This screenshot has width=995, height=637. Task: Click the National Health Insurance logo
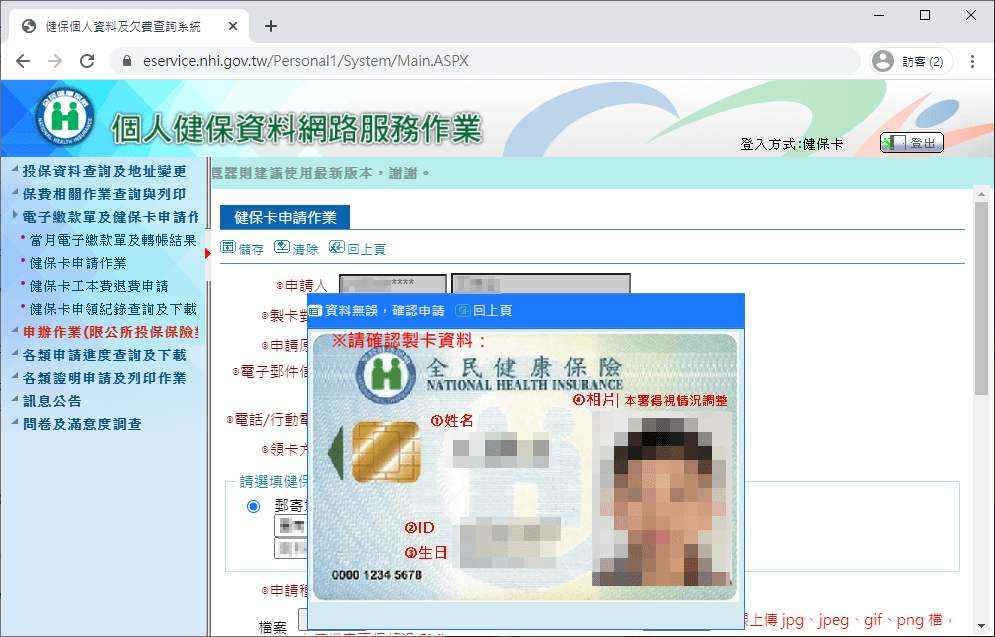click(64, 117)
